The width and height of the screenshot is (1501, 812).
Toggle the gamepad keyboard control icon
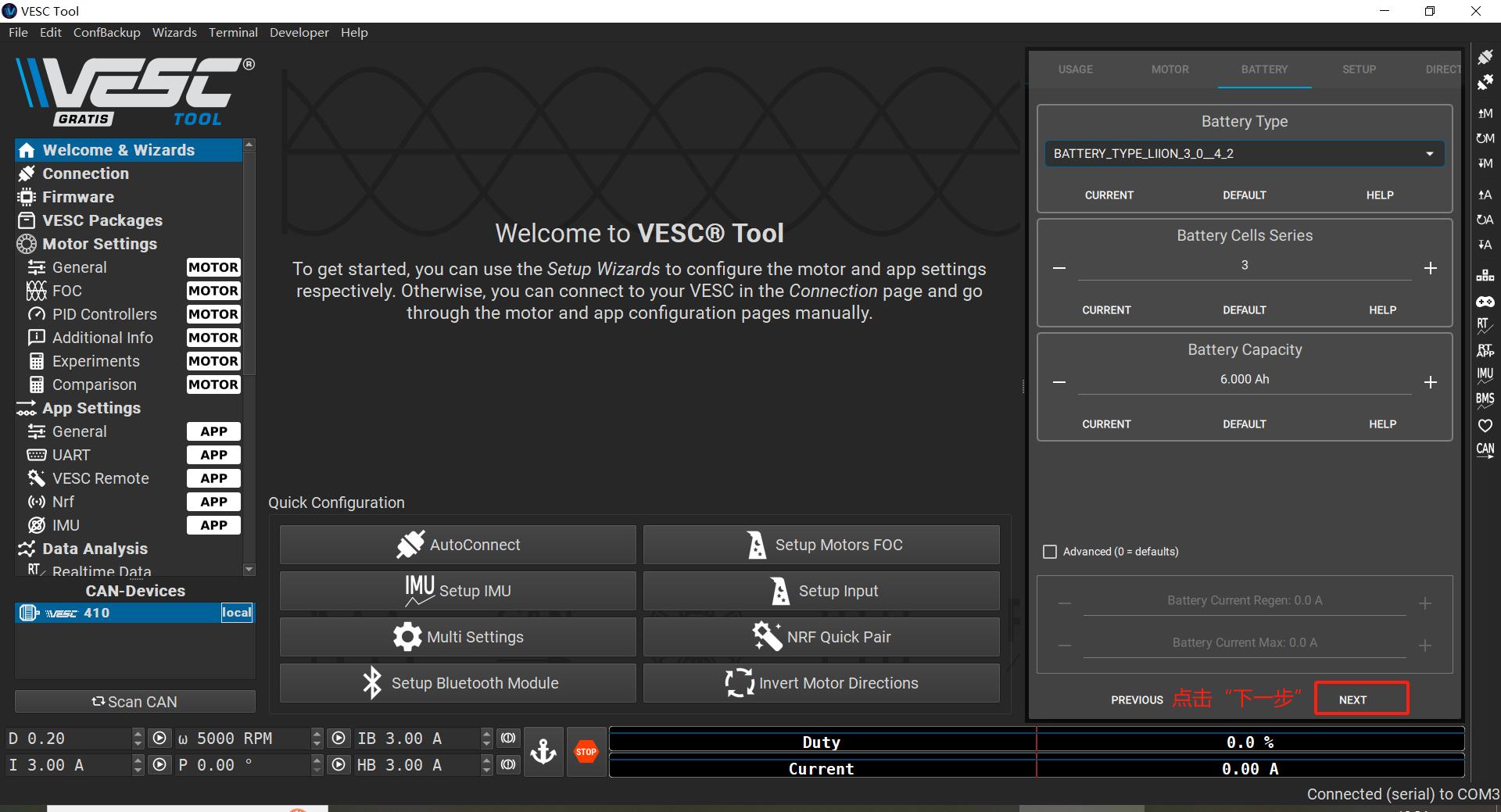point(1485,301)
